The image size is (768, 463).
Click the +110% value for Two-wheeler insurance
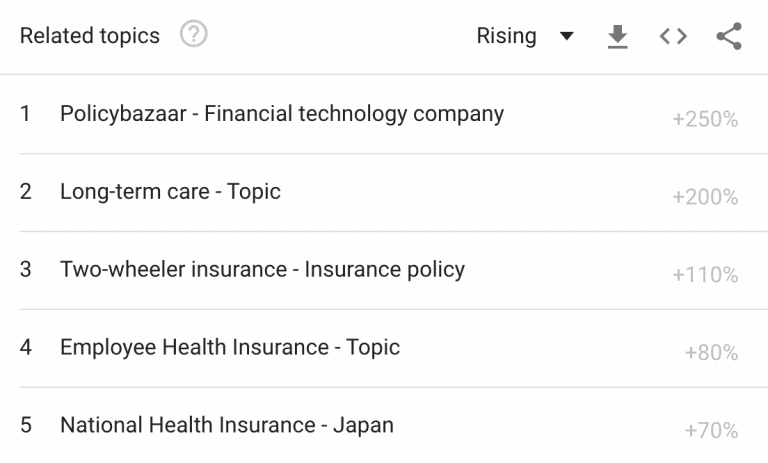(705, 275)
